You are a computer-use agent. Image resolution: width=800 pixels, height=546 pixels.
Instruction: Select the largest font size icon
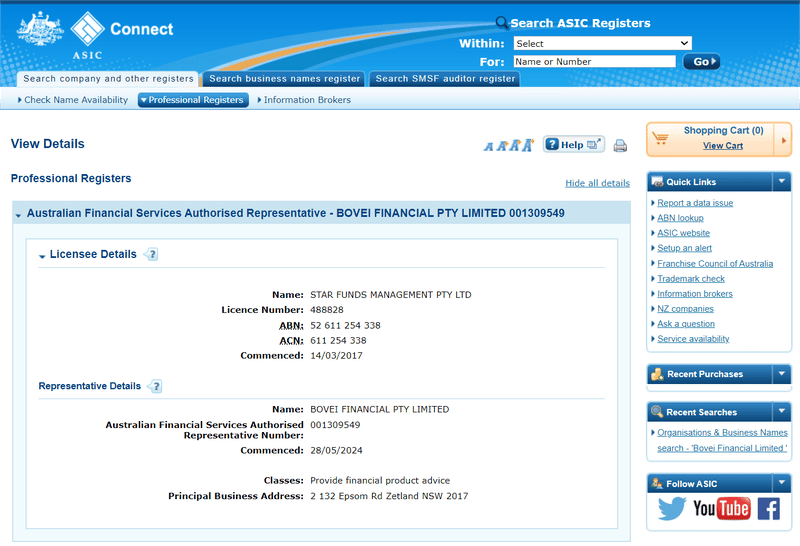tap(528, 145)
